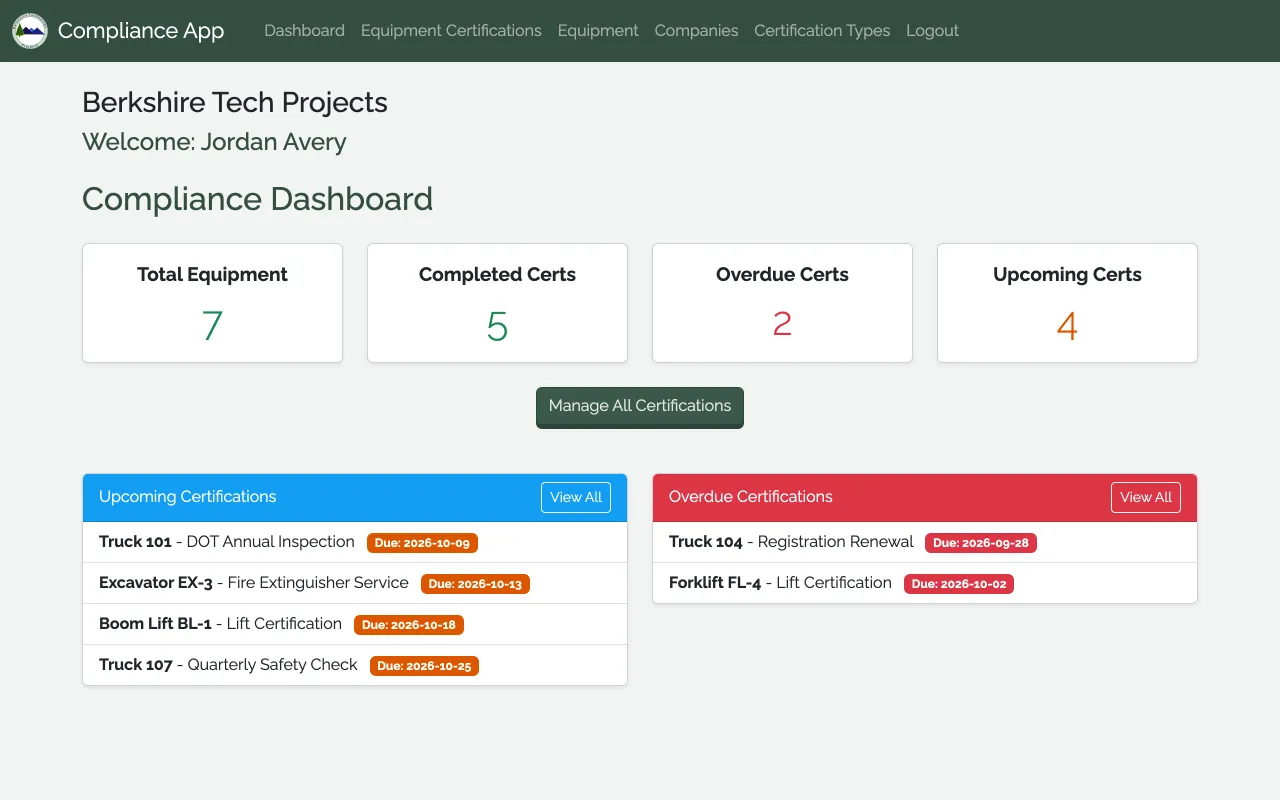Click the Compliance App logo icon
Screen dimensions: 1280x800
pyautogui.click(x=30, y=31)
